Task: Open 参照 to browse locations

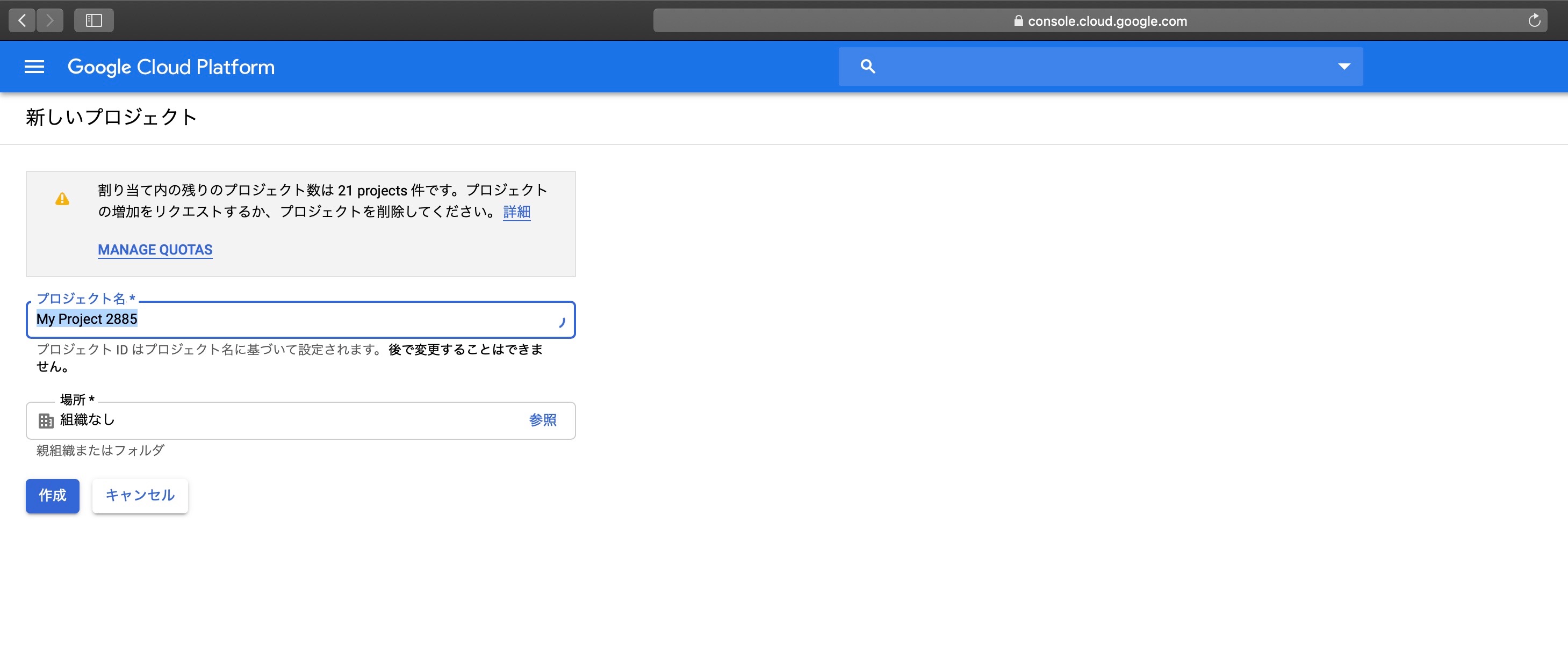Action: click(543, 420)
